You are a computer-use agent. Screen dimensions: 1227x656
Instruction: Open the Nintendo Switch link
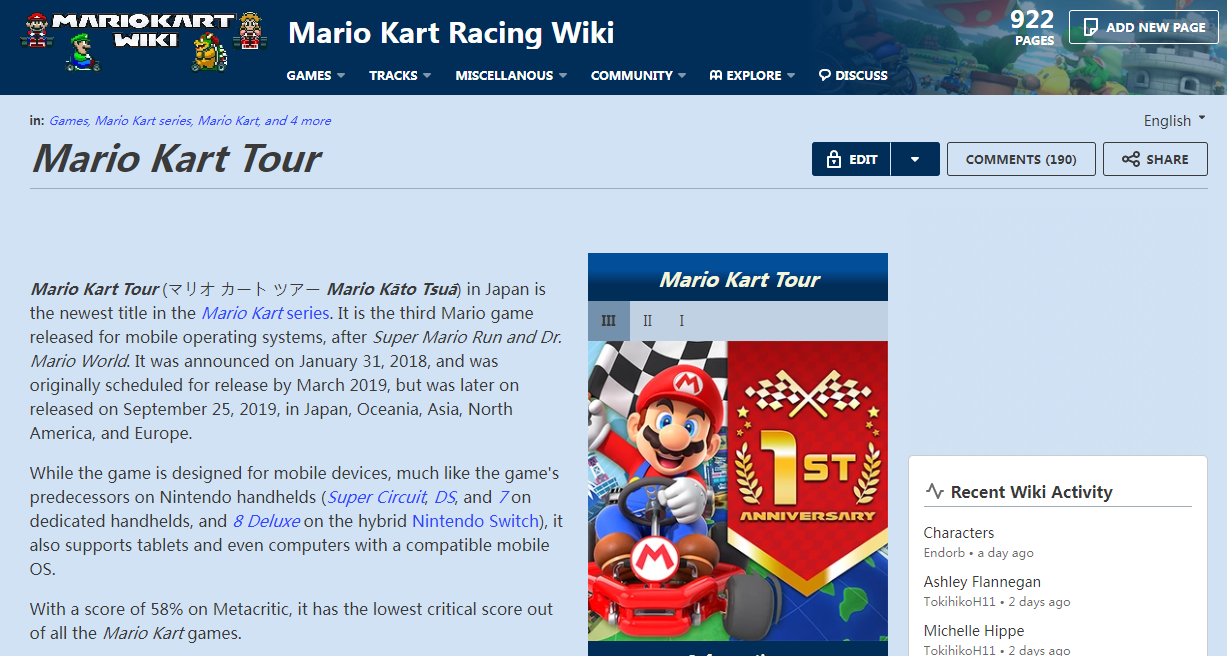475,521
